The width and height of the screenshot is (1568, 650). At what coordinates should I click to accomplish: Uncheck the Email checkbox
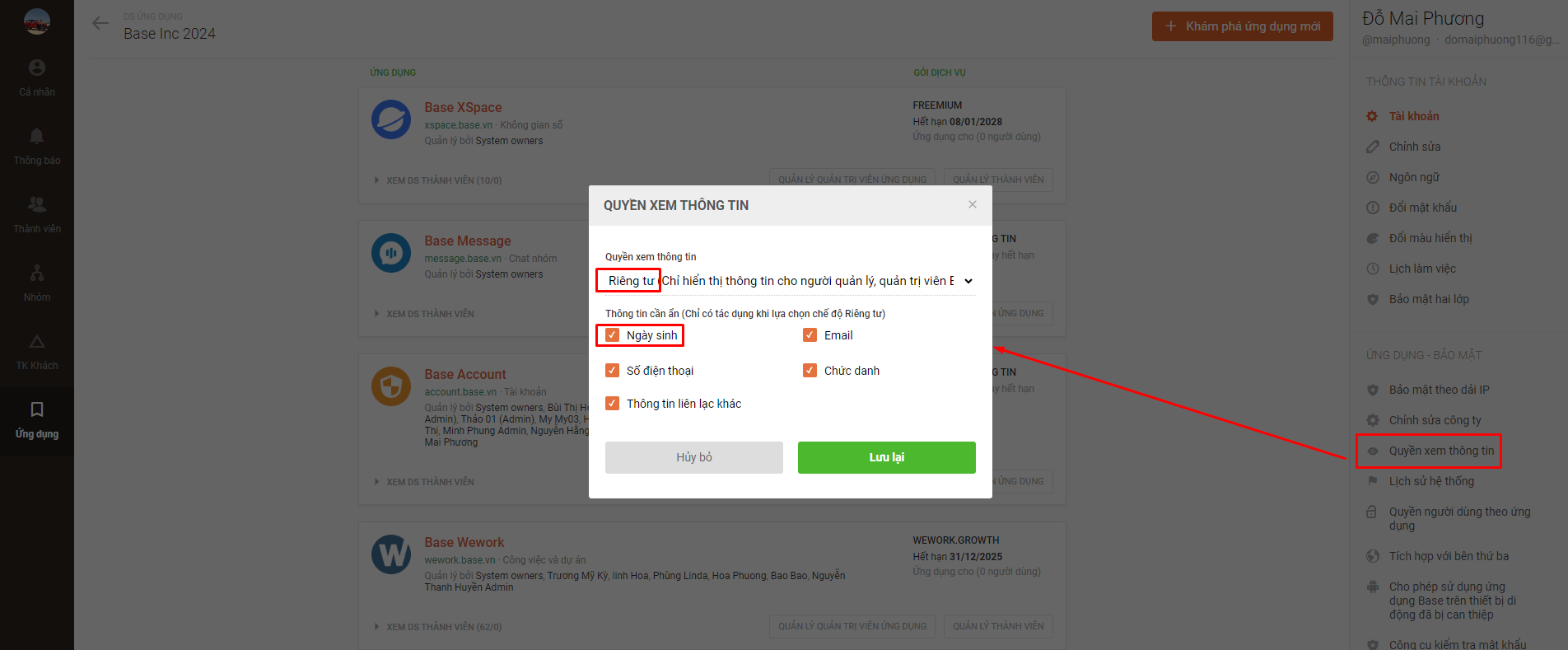click(x=810, y=335)
